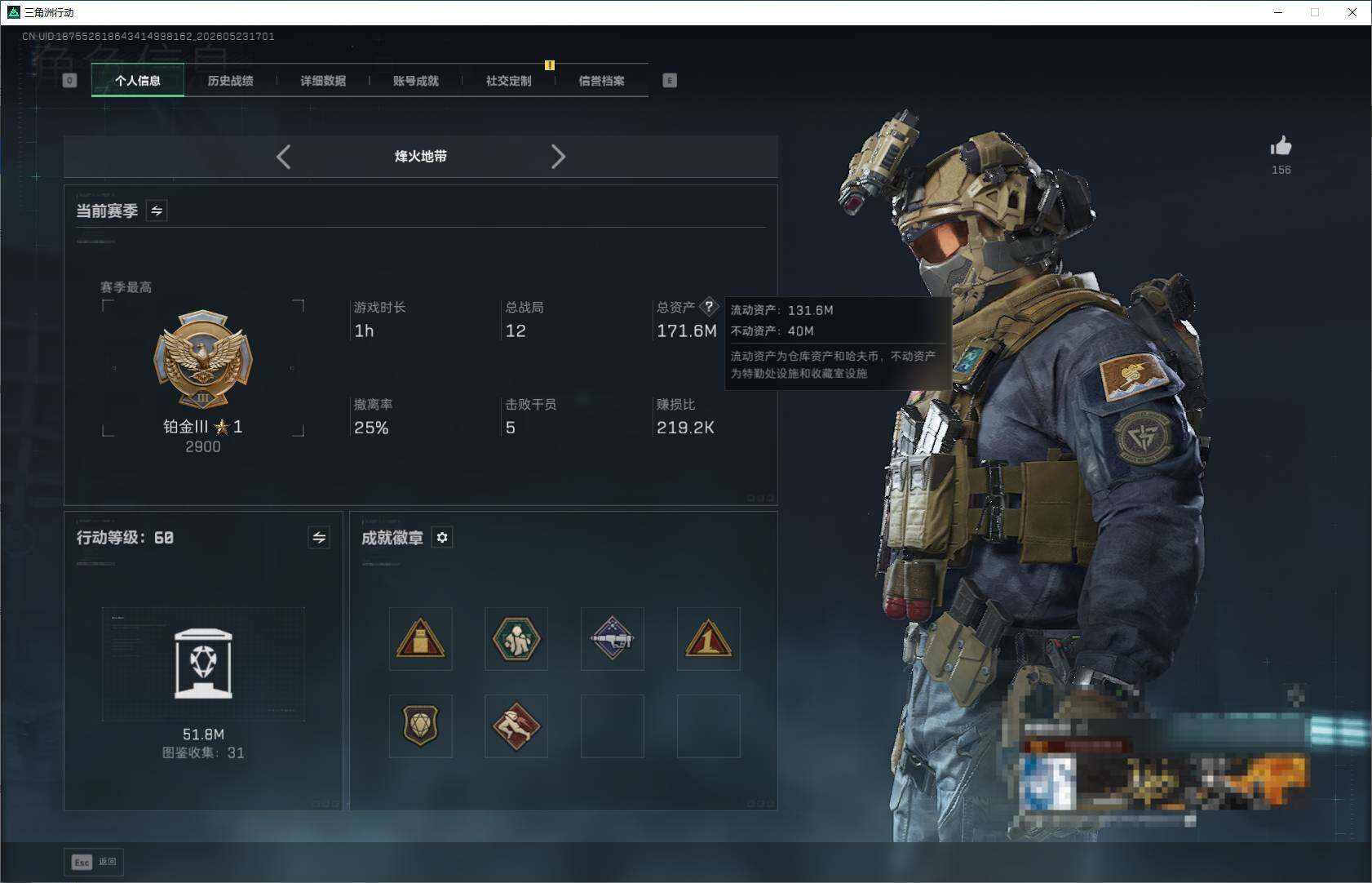1372x883 pixels.
Task: Go to the 账号成就 tab
Action: tap(416, 80)
